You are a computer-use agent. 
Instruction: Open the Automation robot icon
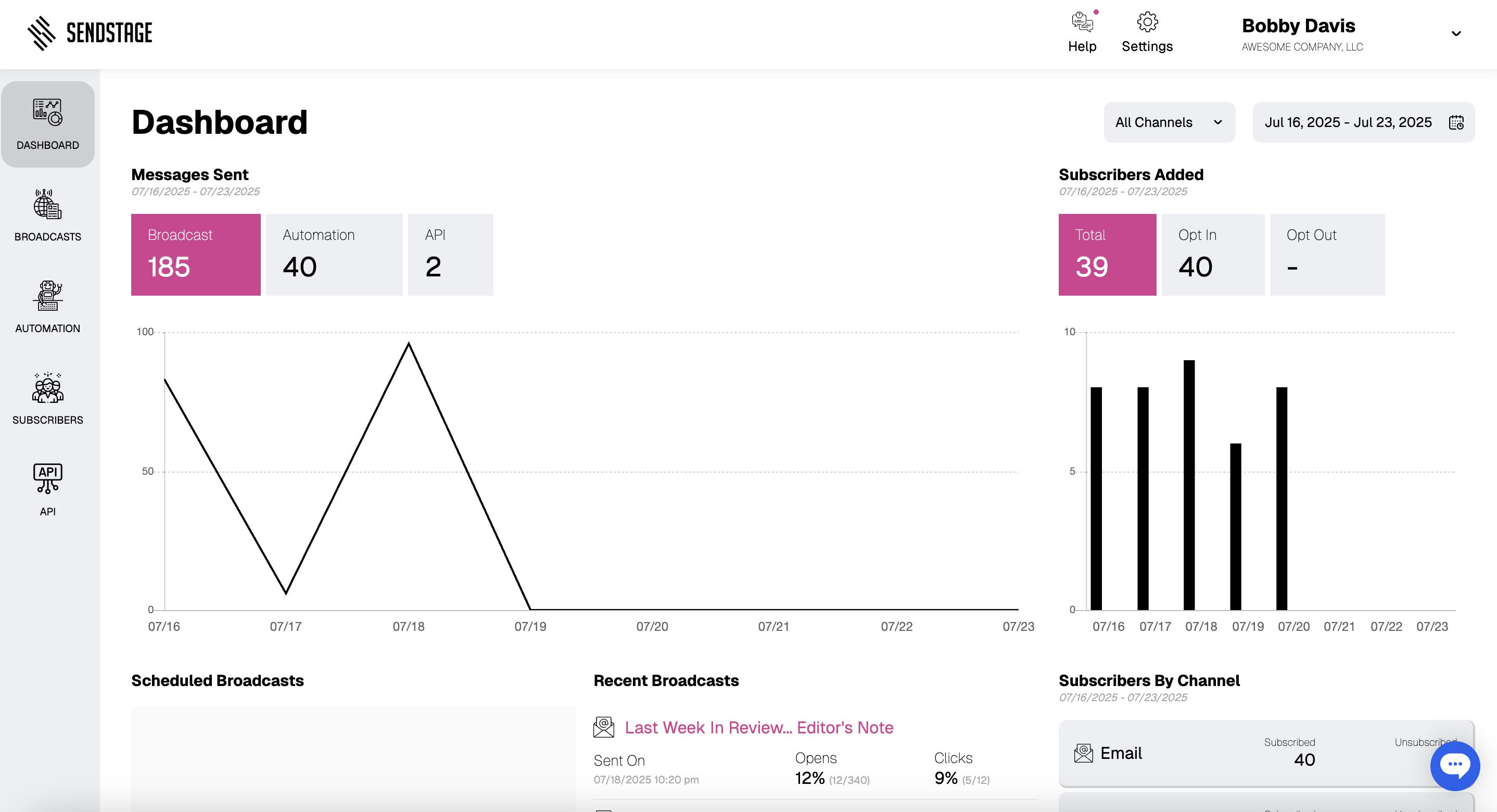(48, 297)
